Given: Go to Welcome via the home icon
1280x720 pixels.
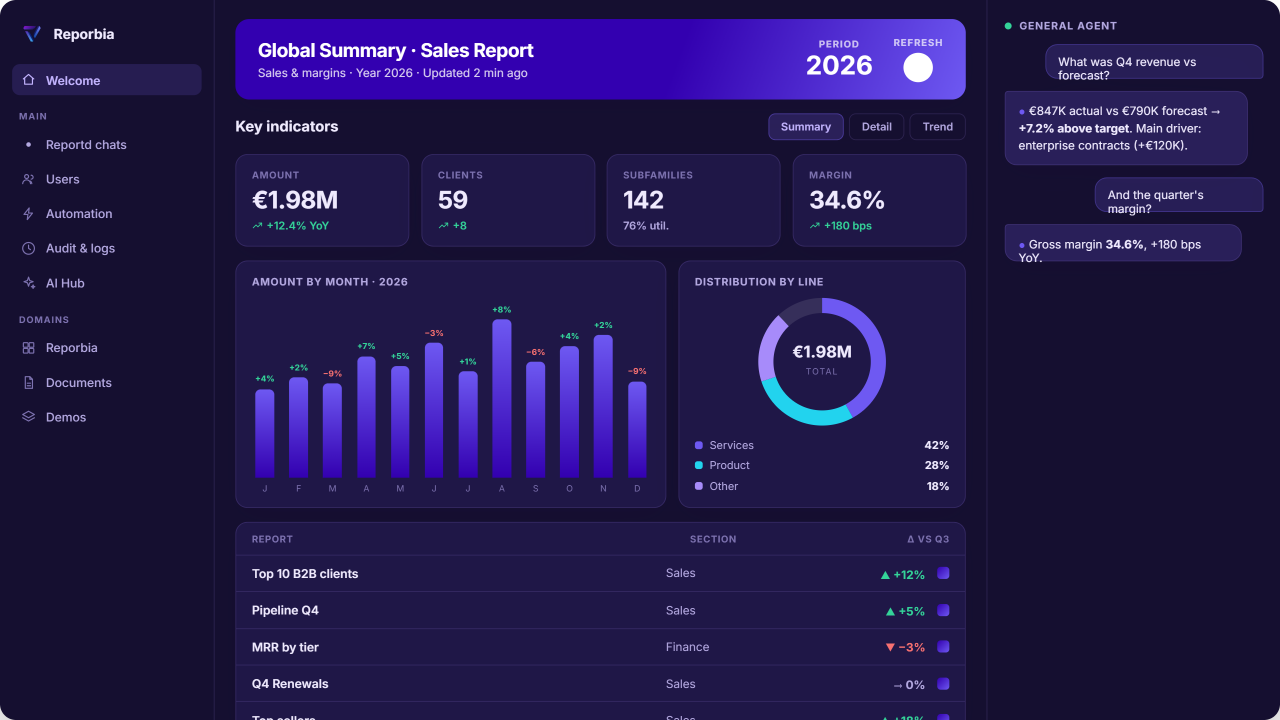Looking at the screenshot, I should [x=28, y=80].
